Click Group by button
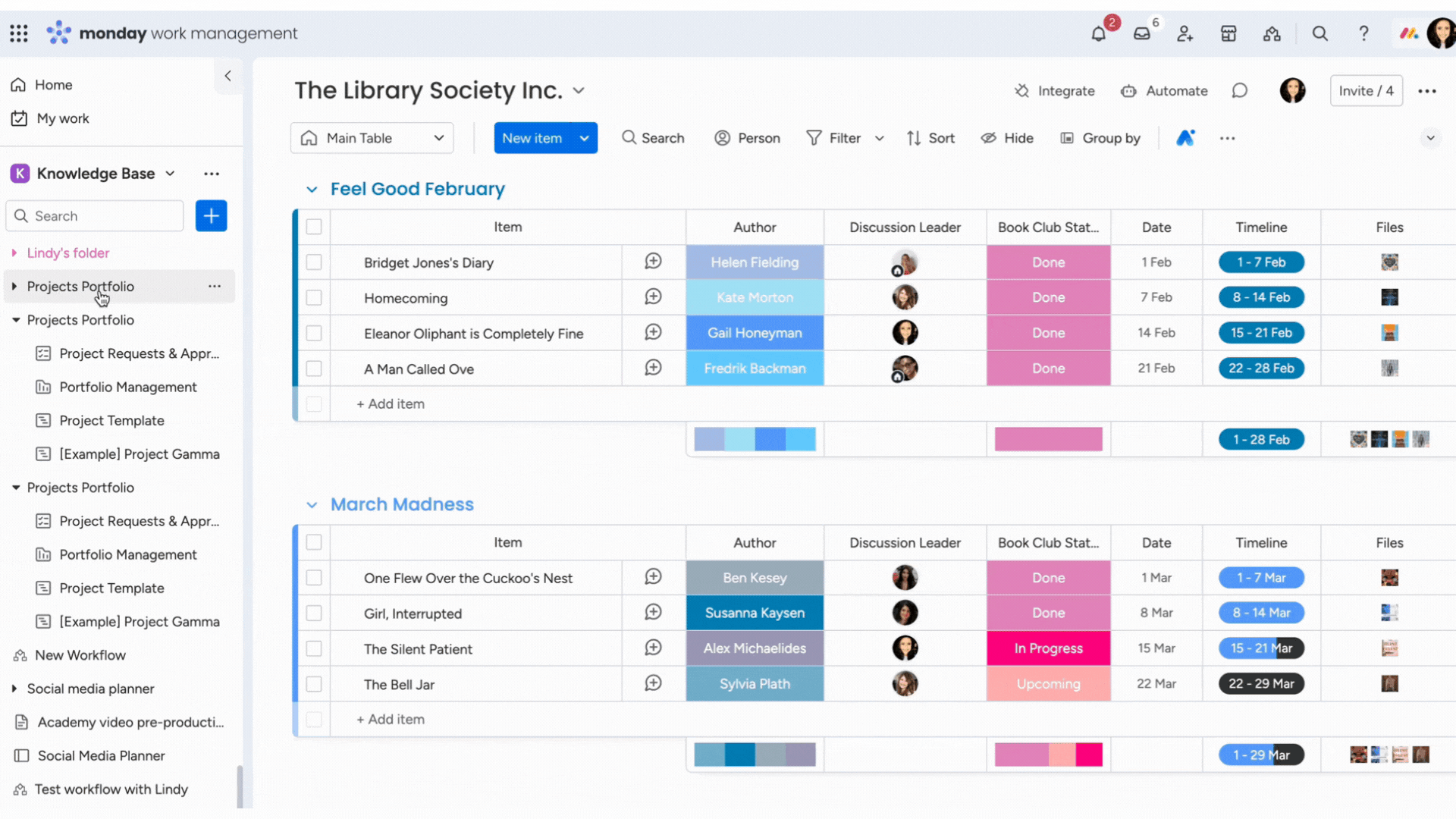The width and height of the screenshot is (1456, 819). pyautogui.click(x=1100, y=138)
